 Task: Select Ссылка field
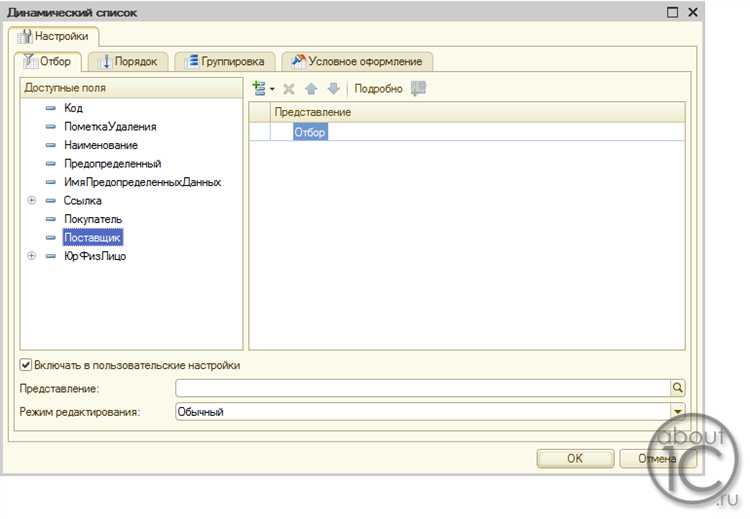coord(82,200)
